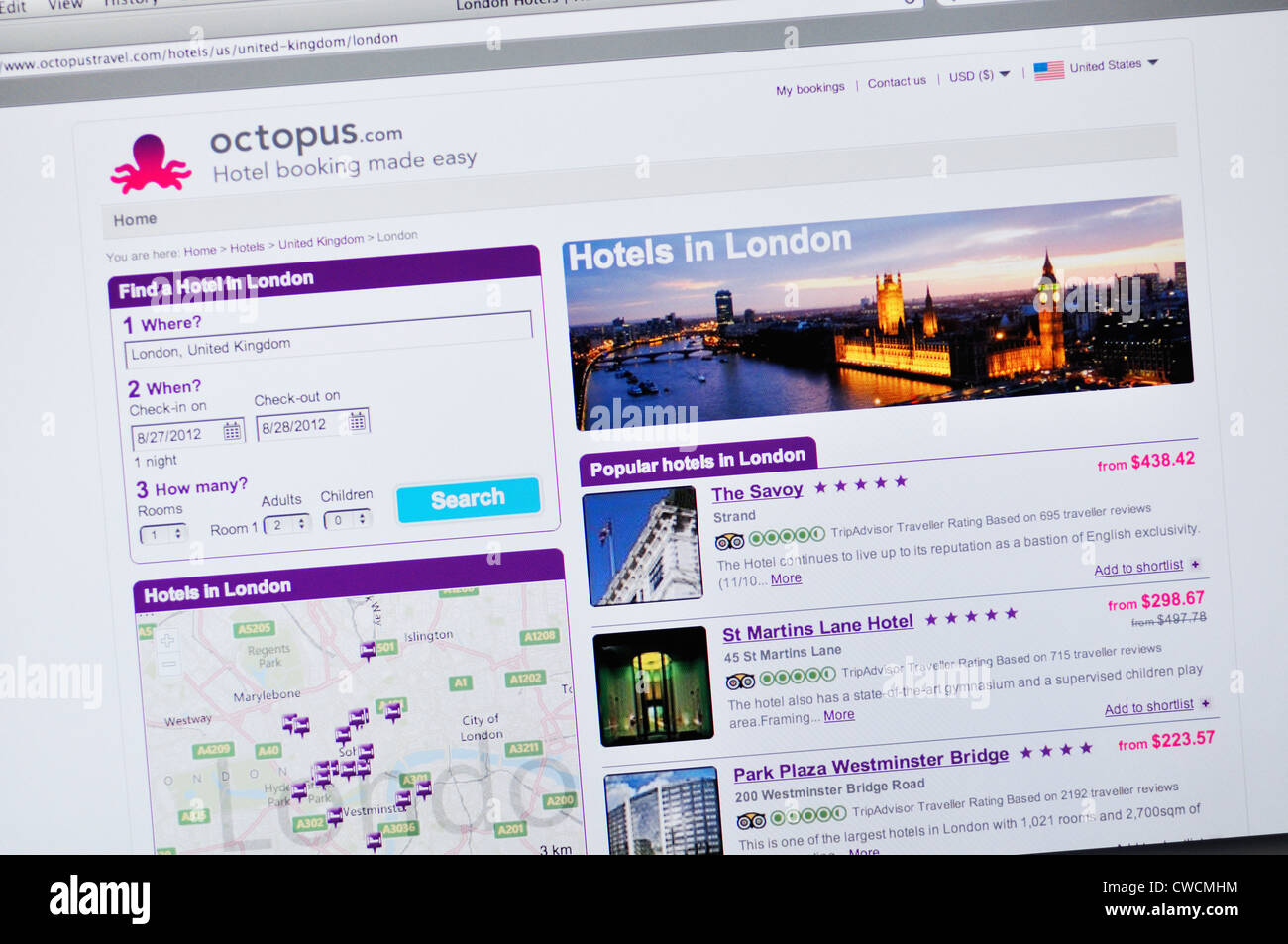Open St Martins Lane Hotel thumbnail
The height and width of the screenshot is (944, 1288).
click(653, 685)
